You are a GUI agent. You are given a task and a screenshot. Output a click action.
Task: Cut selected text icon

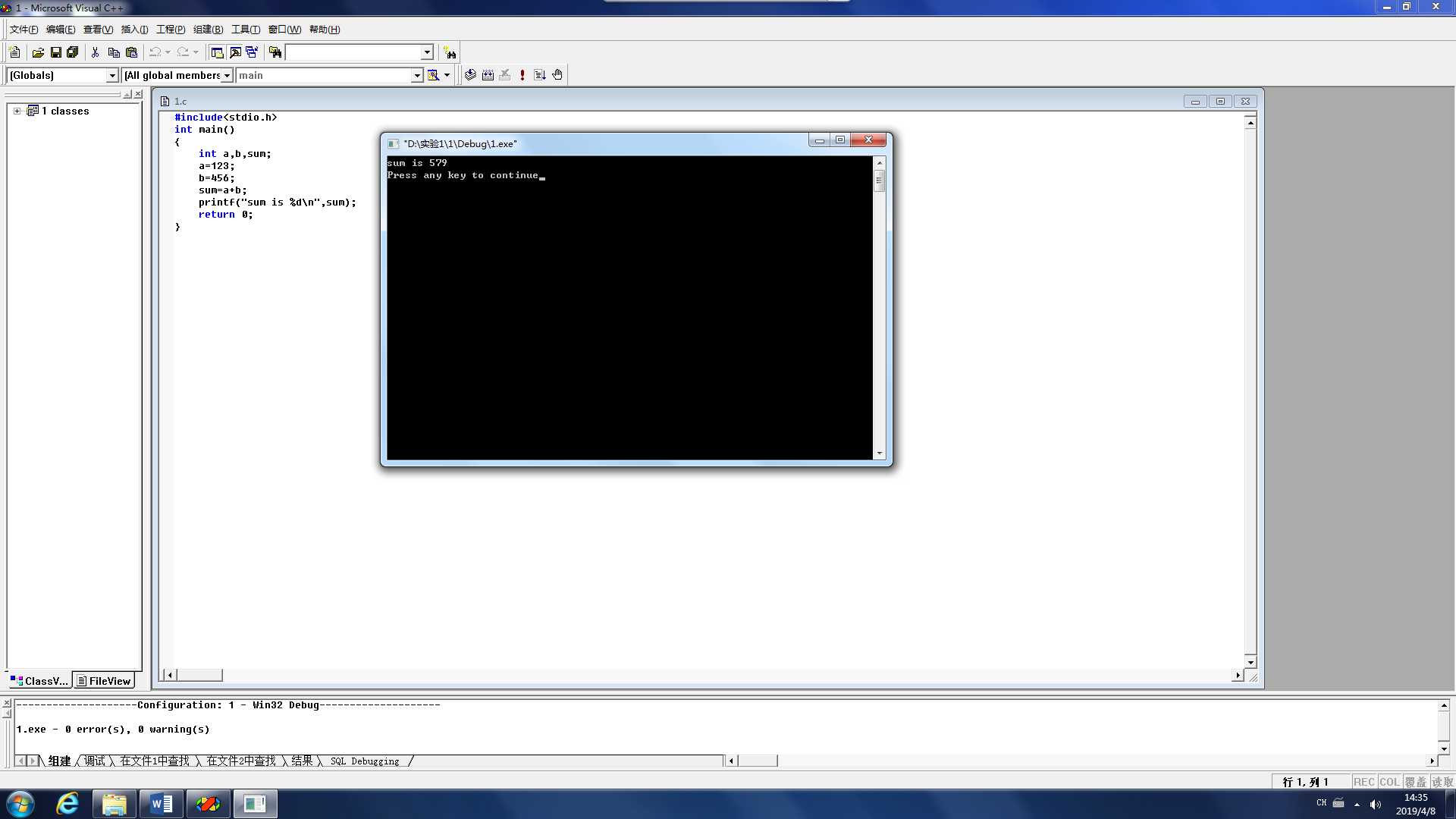(x=96, y=52)
